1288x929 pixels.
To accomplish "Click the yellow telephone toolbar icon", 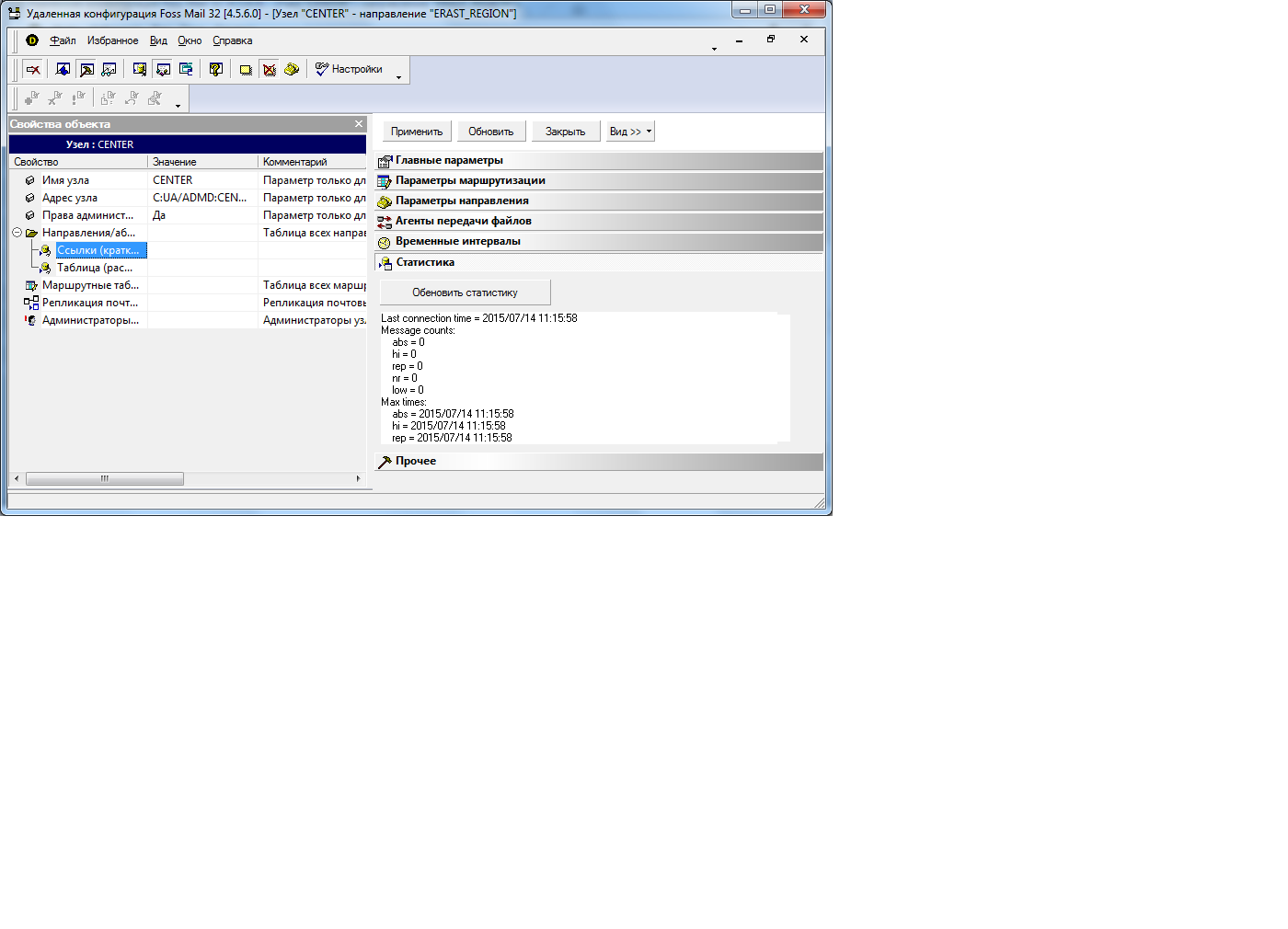I will tap(292, 69).
